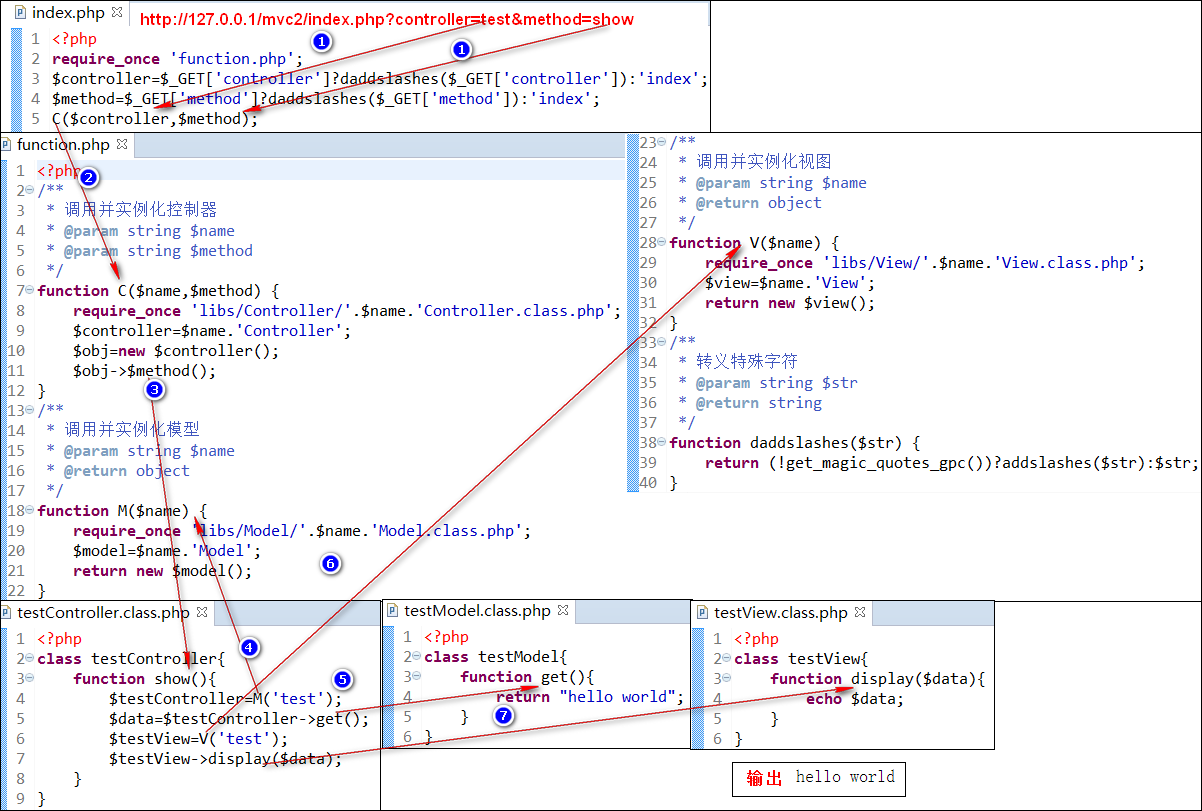The height and width of the screenshot is (811, 1202).
Task: Close the testModel.class.php tab
Action: [x=562, y=610]
